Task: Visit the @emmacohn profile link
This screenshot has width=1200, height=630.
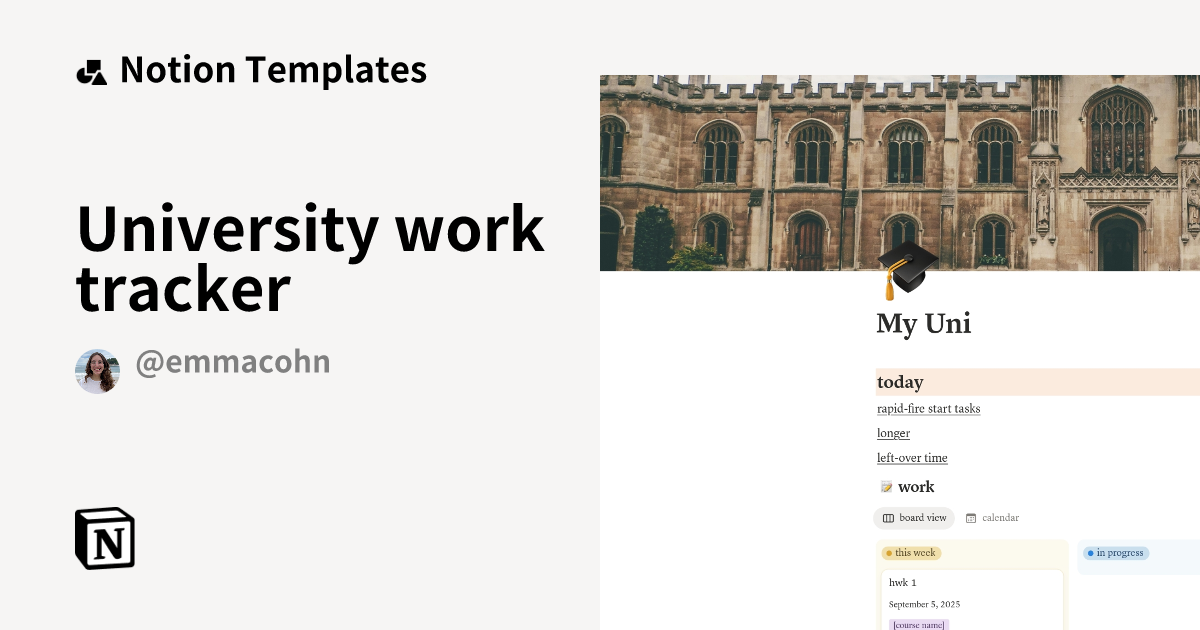Action: [x=233, y=362]
